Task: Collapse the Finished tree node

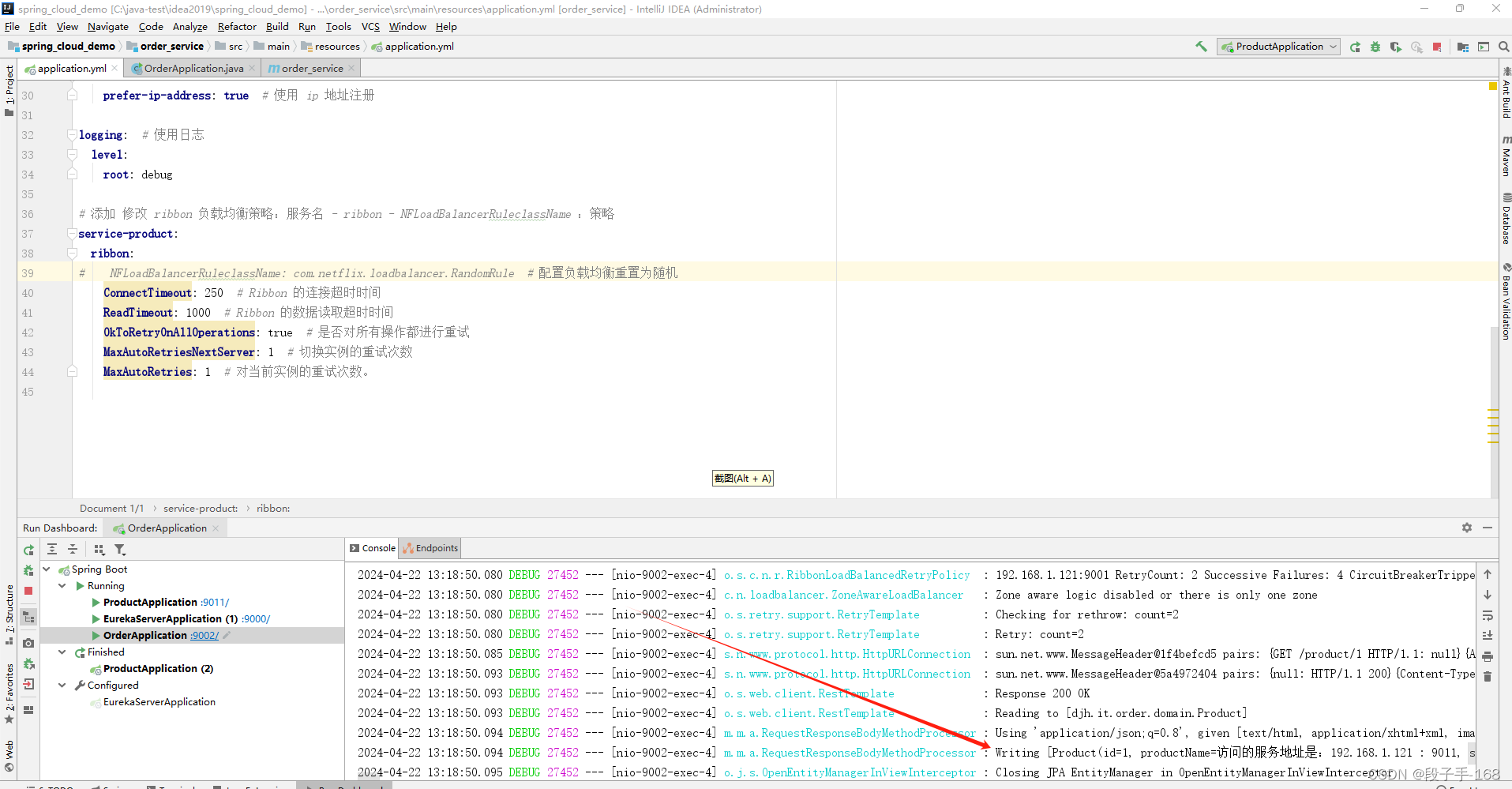Action: pyautogui.click(x=62, y=652)
